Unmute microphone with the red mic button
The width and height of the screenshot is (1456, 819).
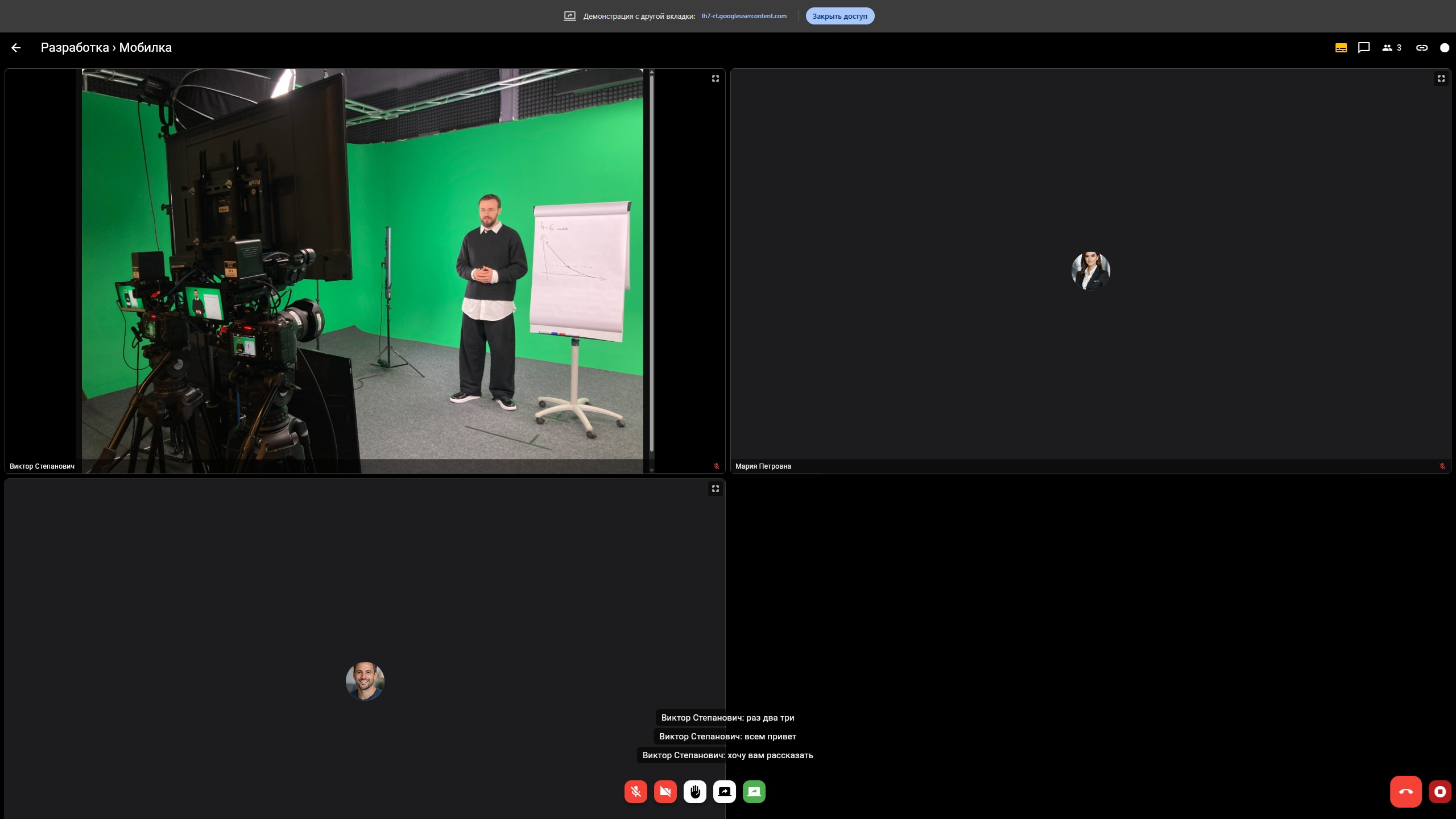tap(636, 792)
